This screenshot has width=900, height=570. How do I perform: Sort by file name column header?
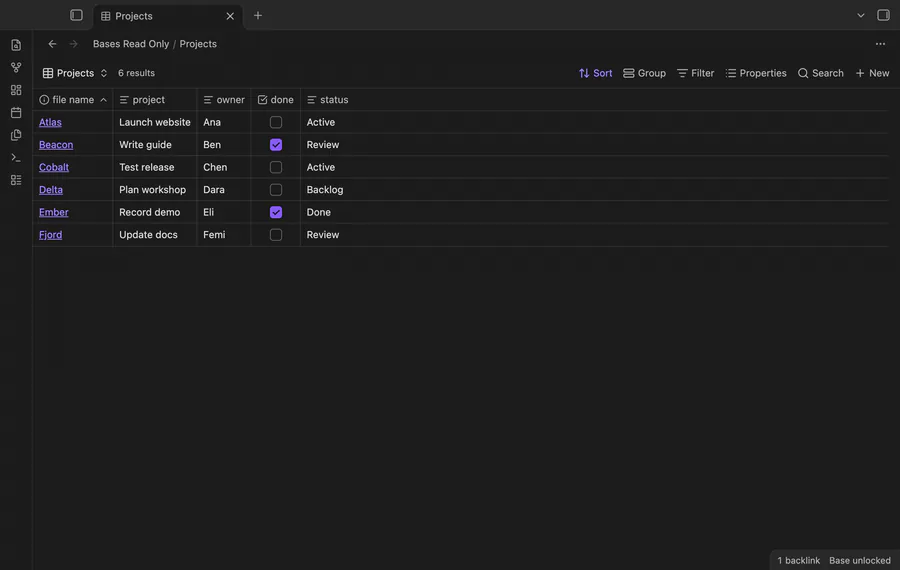[73, 99]
